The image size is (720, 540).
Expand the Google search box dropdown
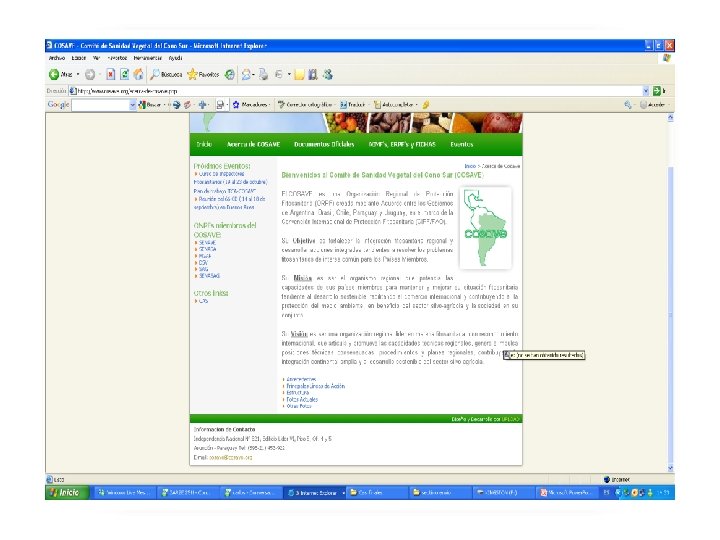[133, 105]
